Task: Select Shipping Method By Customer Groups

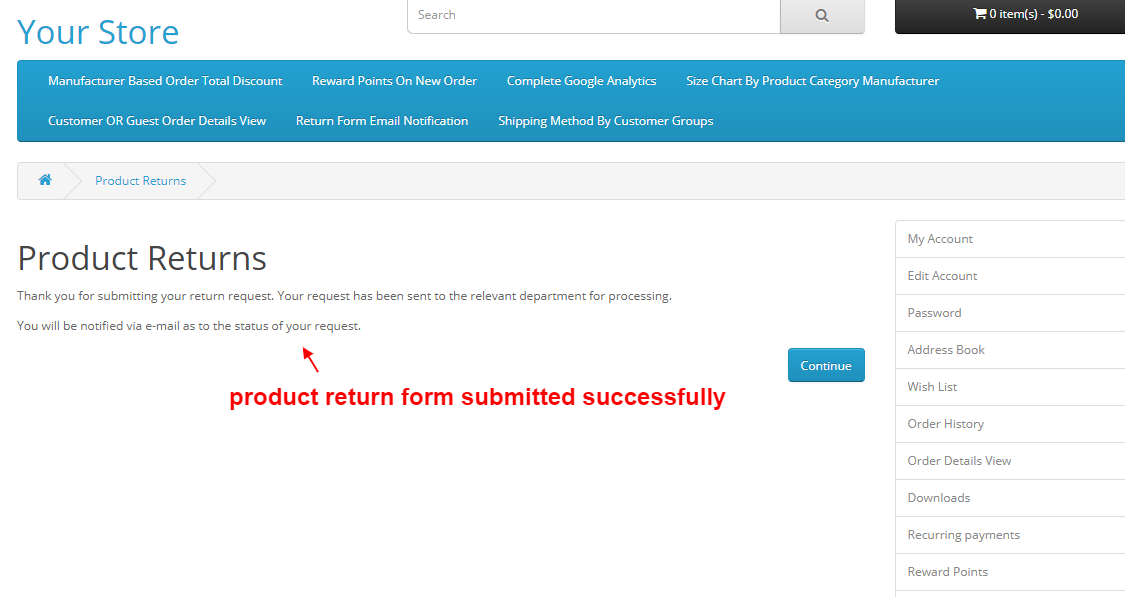Action: click(x=605, y=120)
